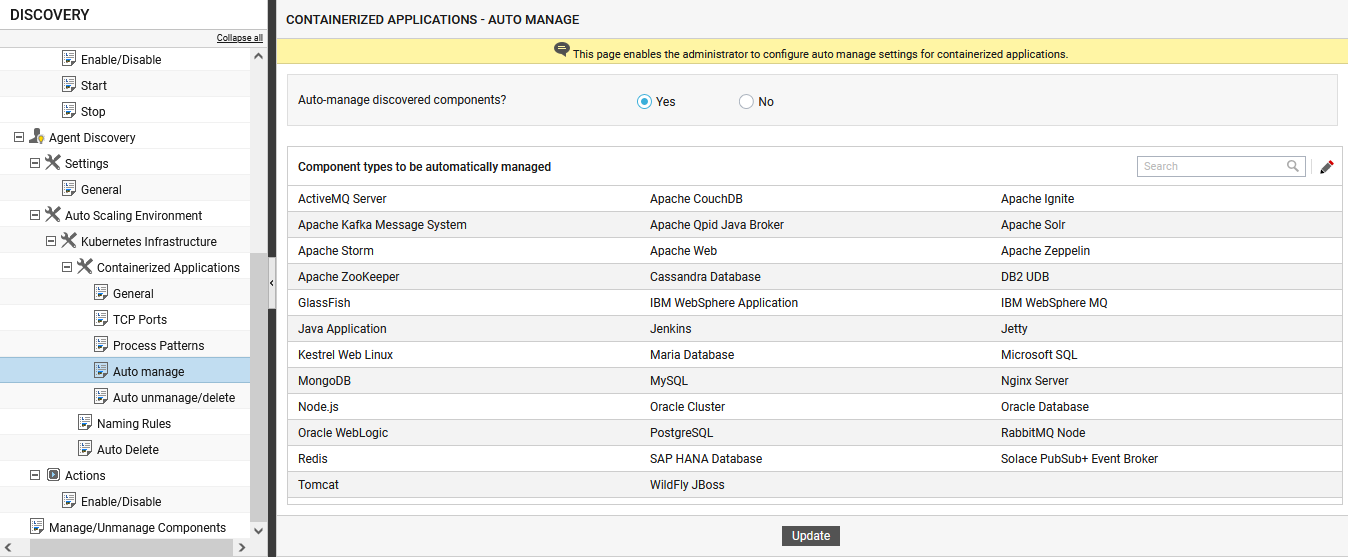The height and width of the screenshot is (557, 1348).
Task: Click the sidebar scroll up arrow
Action: (259, 56)
